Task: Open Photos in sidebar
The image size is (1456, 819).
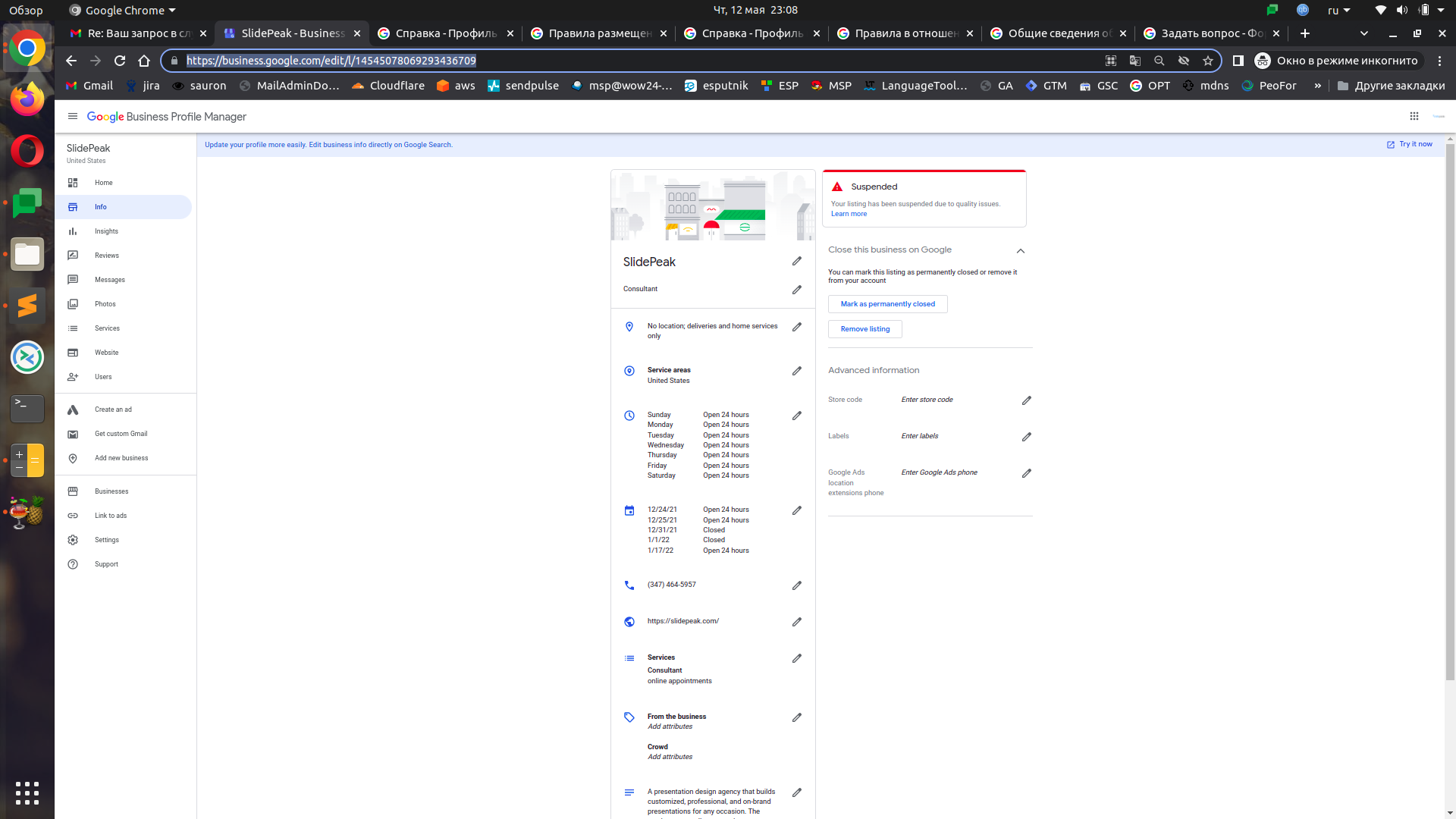Action: pyautogui.click(x=123, y=304)
